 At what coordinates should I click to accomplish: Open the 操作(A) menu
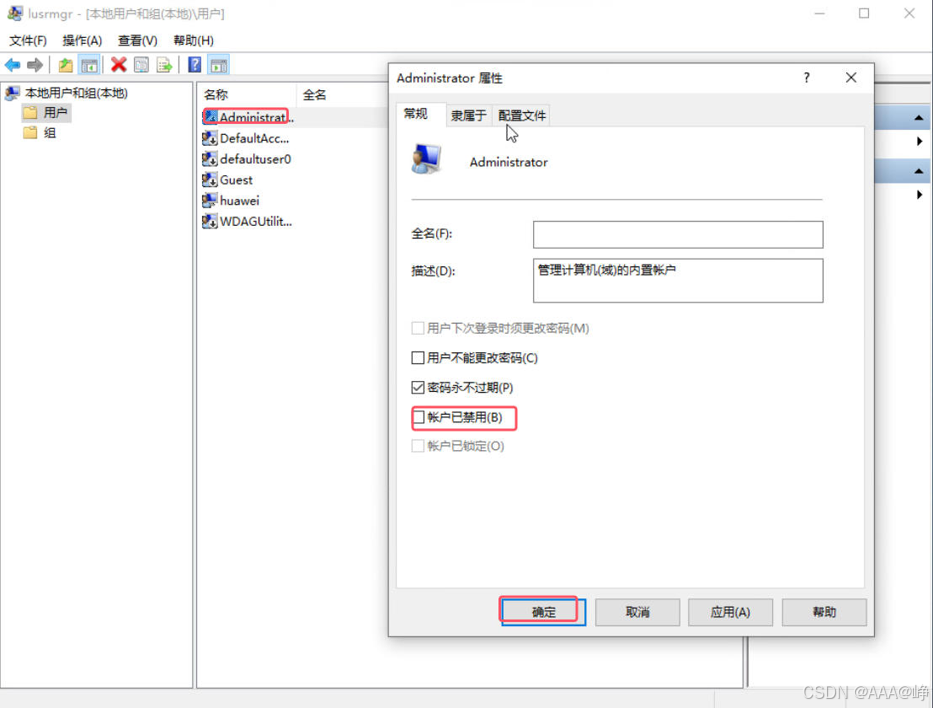pyautogui.click(x=82, y=40)
